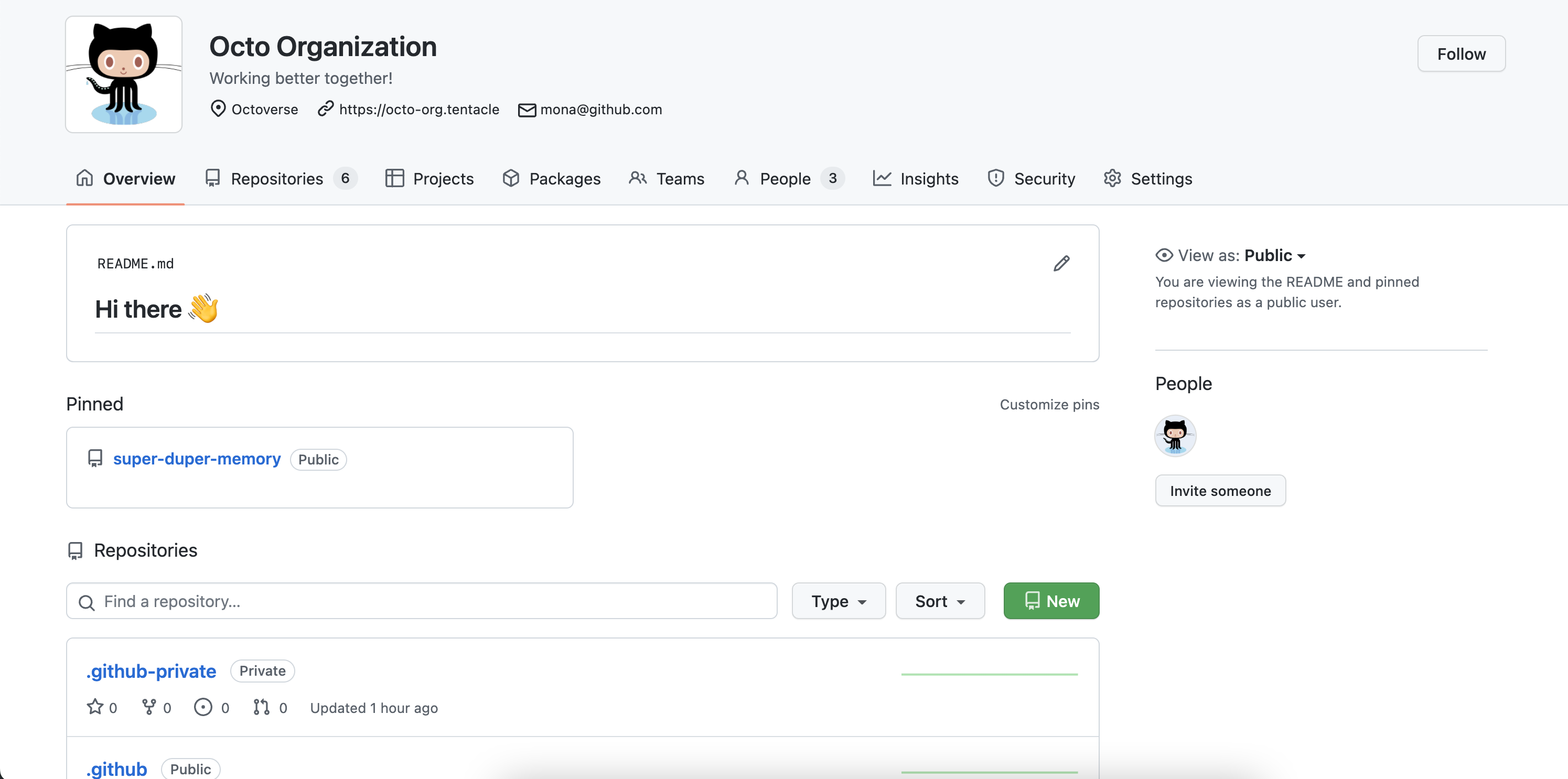1568x779 pixels.
Task: Open the Security tab
Action: point(1031,178)
